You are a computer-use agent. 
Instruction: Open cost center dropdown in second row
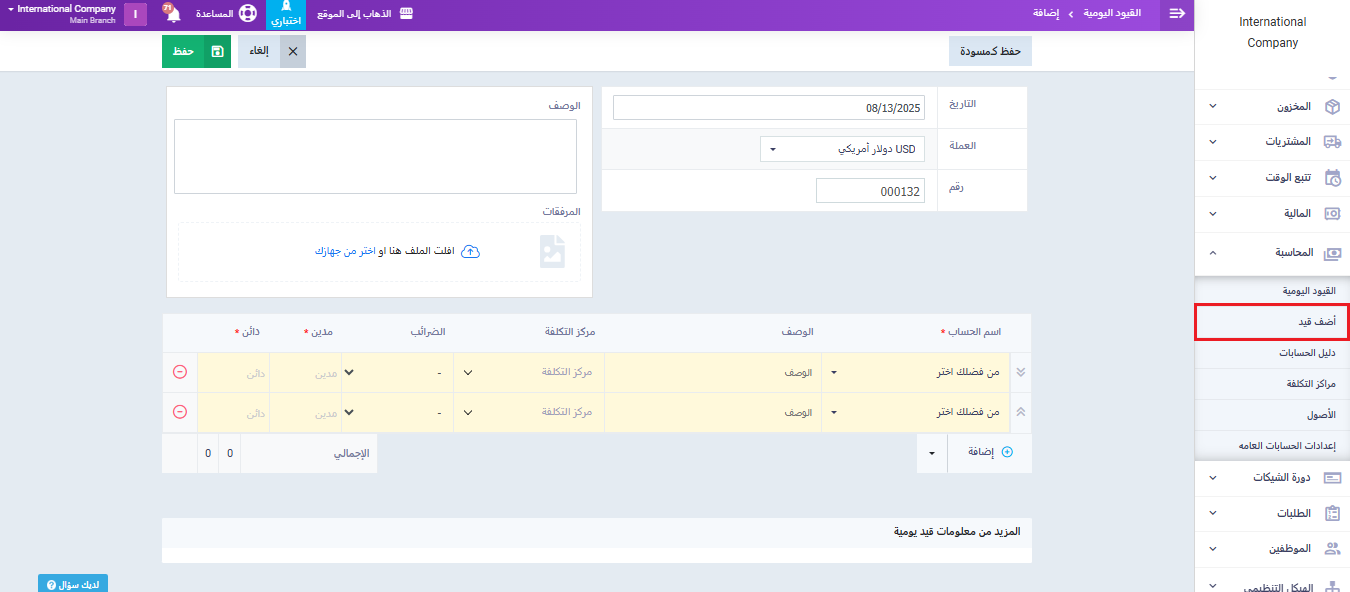coord(529,412)
